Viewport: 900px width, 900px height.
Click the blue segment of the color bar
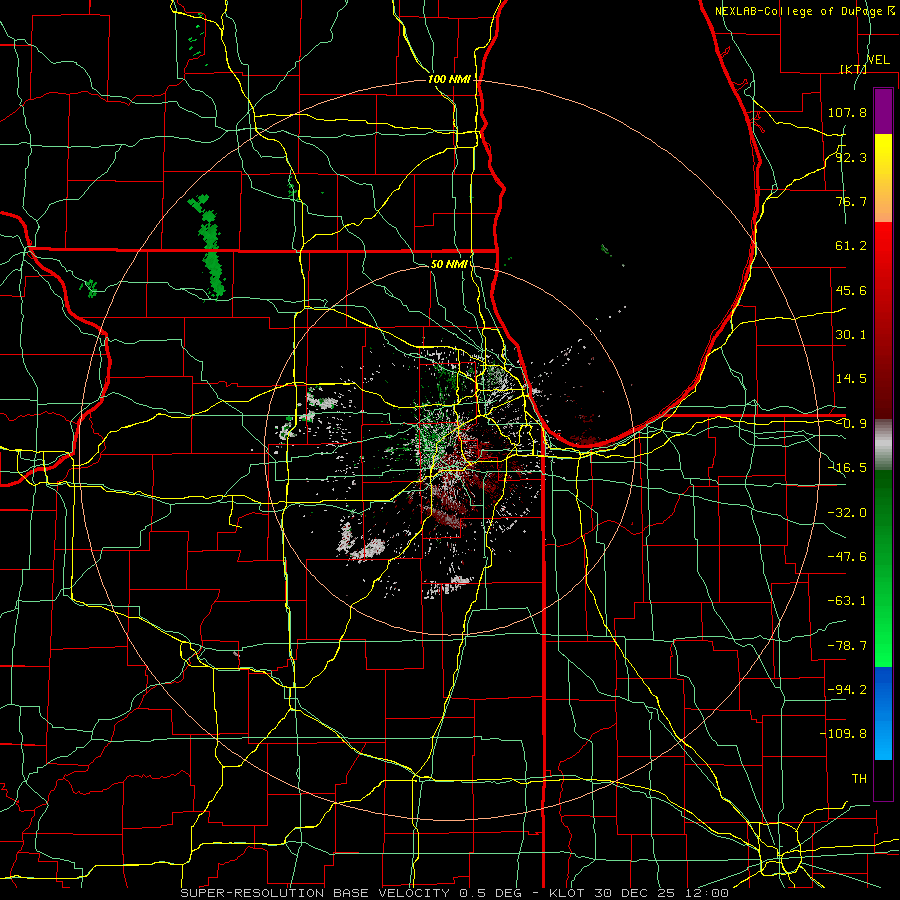[883, 713]
